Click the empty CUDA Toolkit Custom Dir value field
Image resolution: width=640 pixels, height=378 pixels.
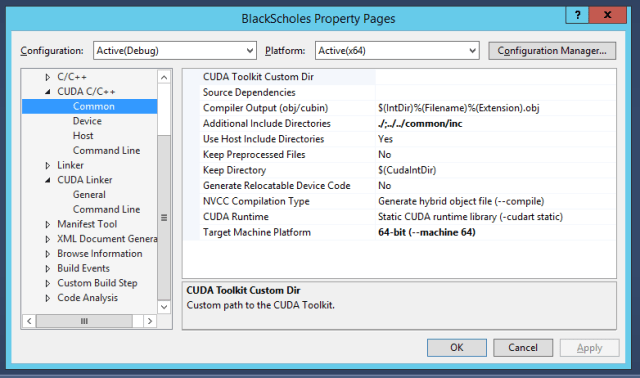tap(496, 77)
